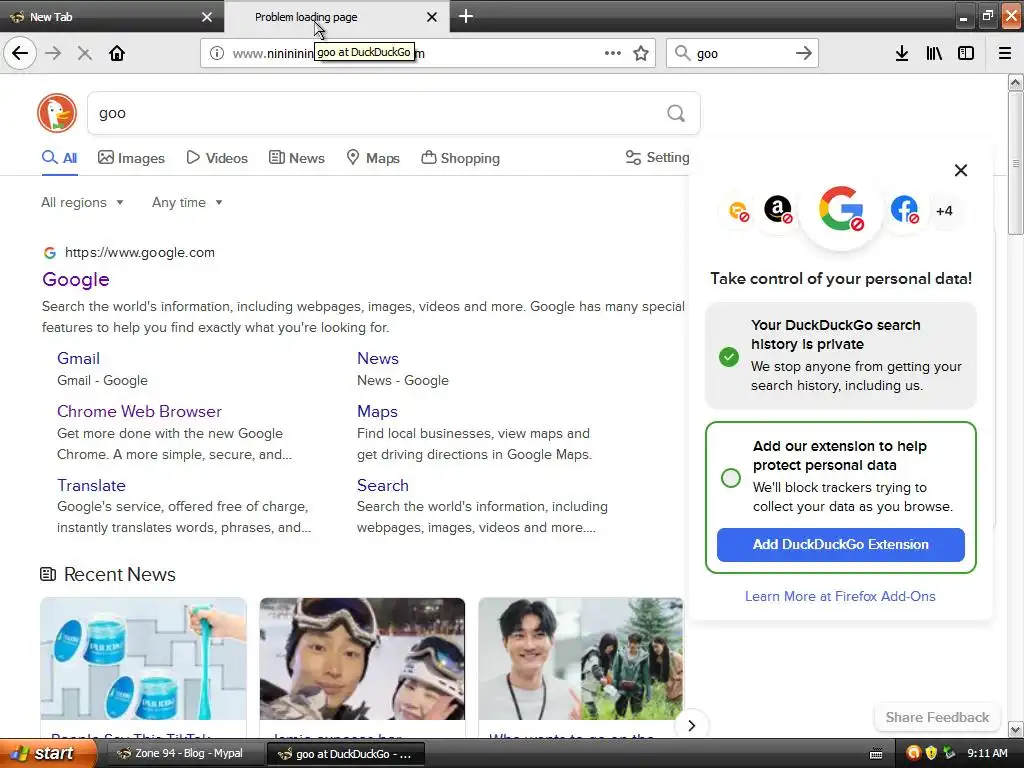Click the scrollbar down arrow
Screen dimensions: 1024x768
(1015, 729)
